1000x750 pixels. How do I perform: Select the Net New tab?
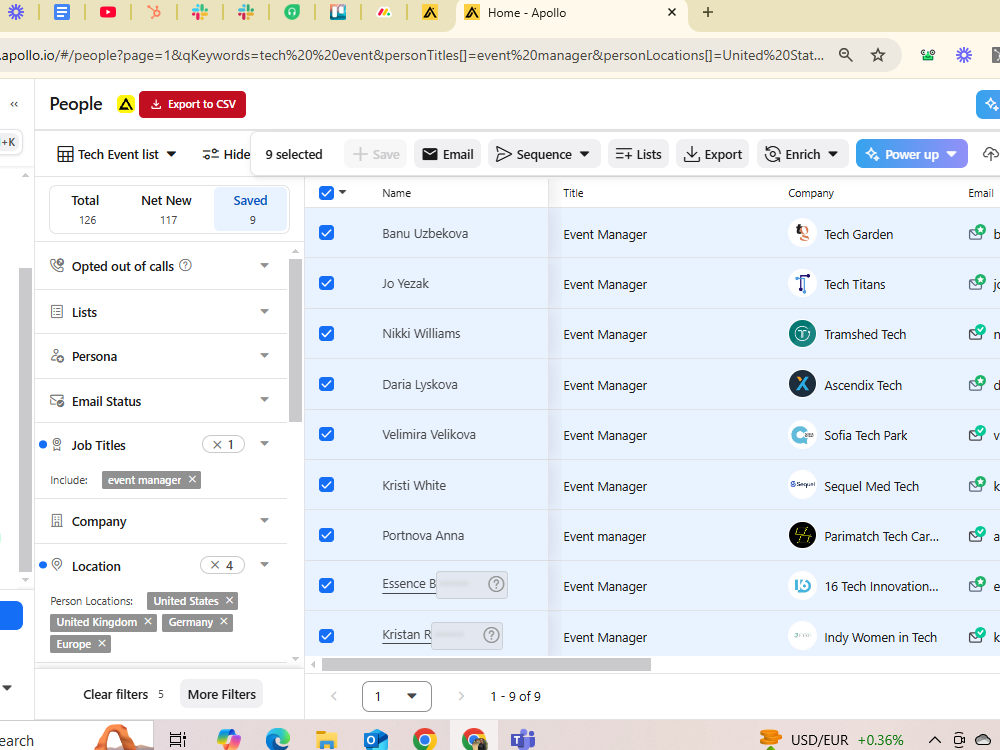point(166,209)
